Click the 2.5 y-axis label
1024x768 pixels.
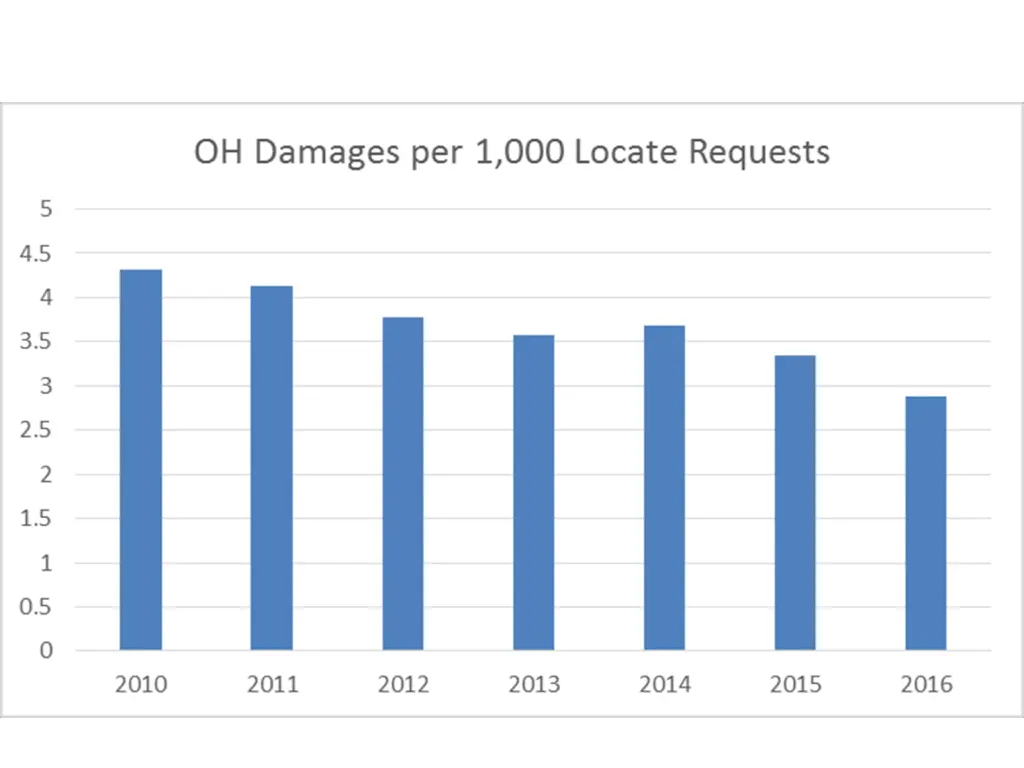click(37, 430)
